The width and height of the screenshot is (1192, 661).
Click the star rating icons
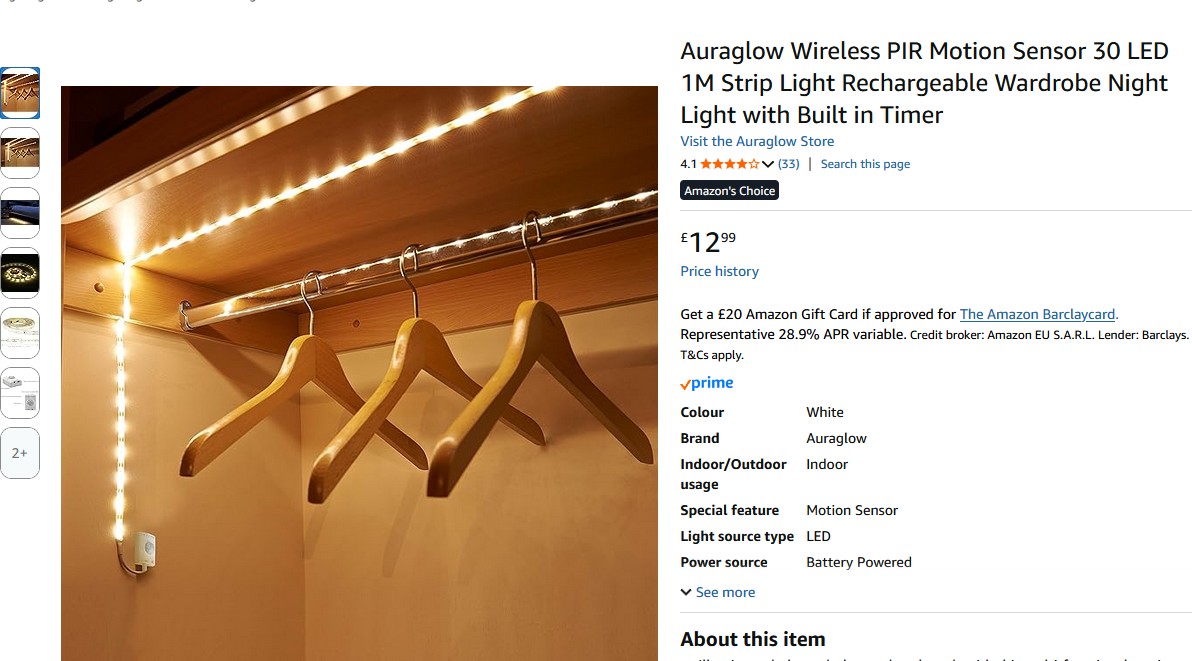729,164
